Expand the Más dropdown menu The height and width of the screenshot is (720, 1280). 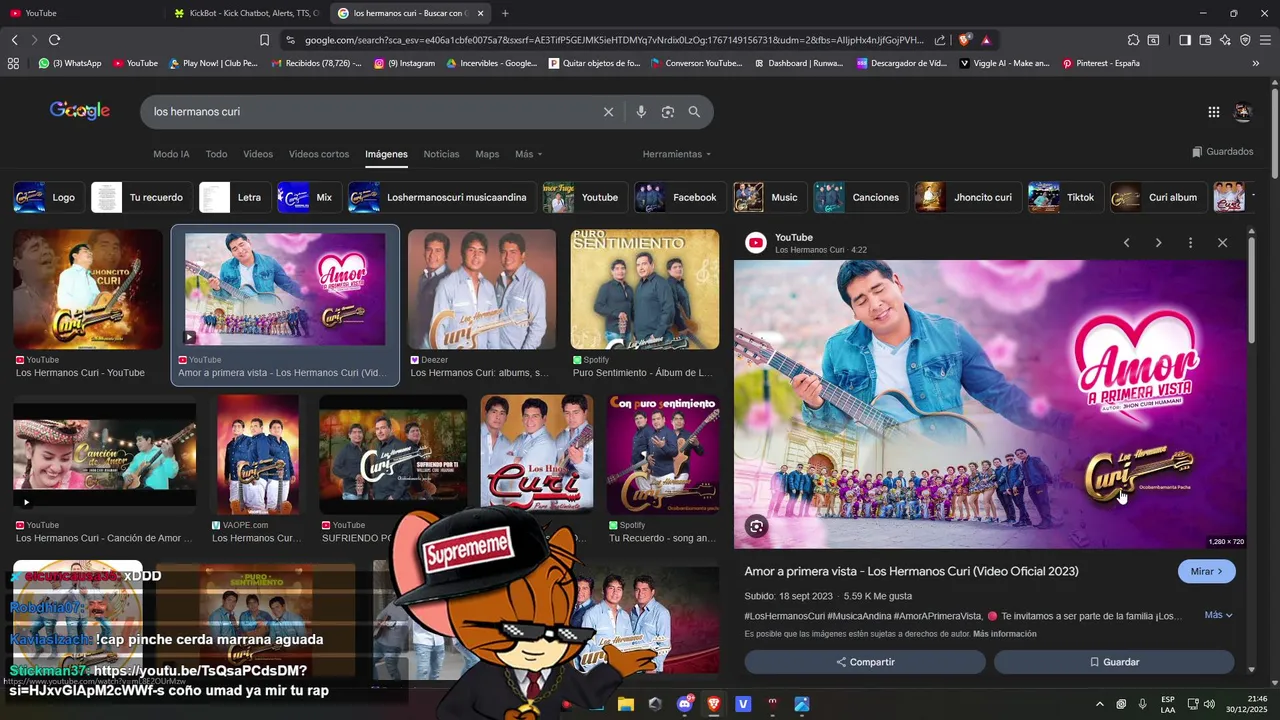529,154
